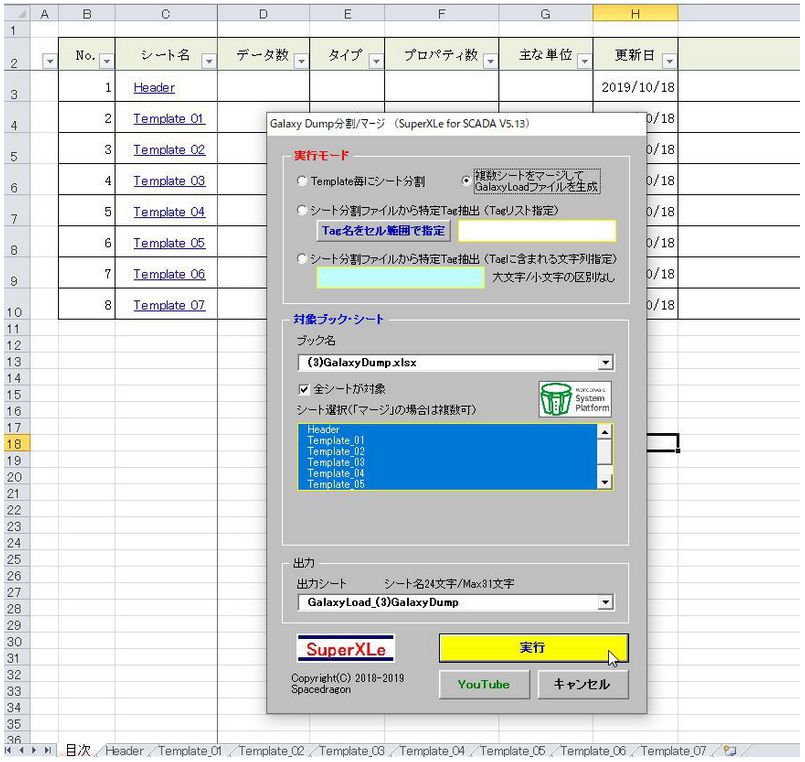Switch to the Template_06 sheet tab
The image size is (805, 762).
click(593, 751)
